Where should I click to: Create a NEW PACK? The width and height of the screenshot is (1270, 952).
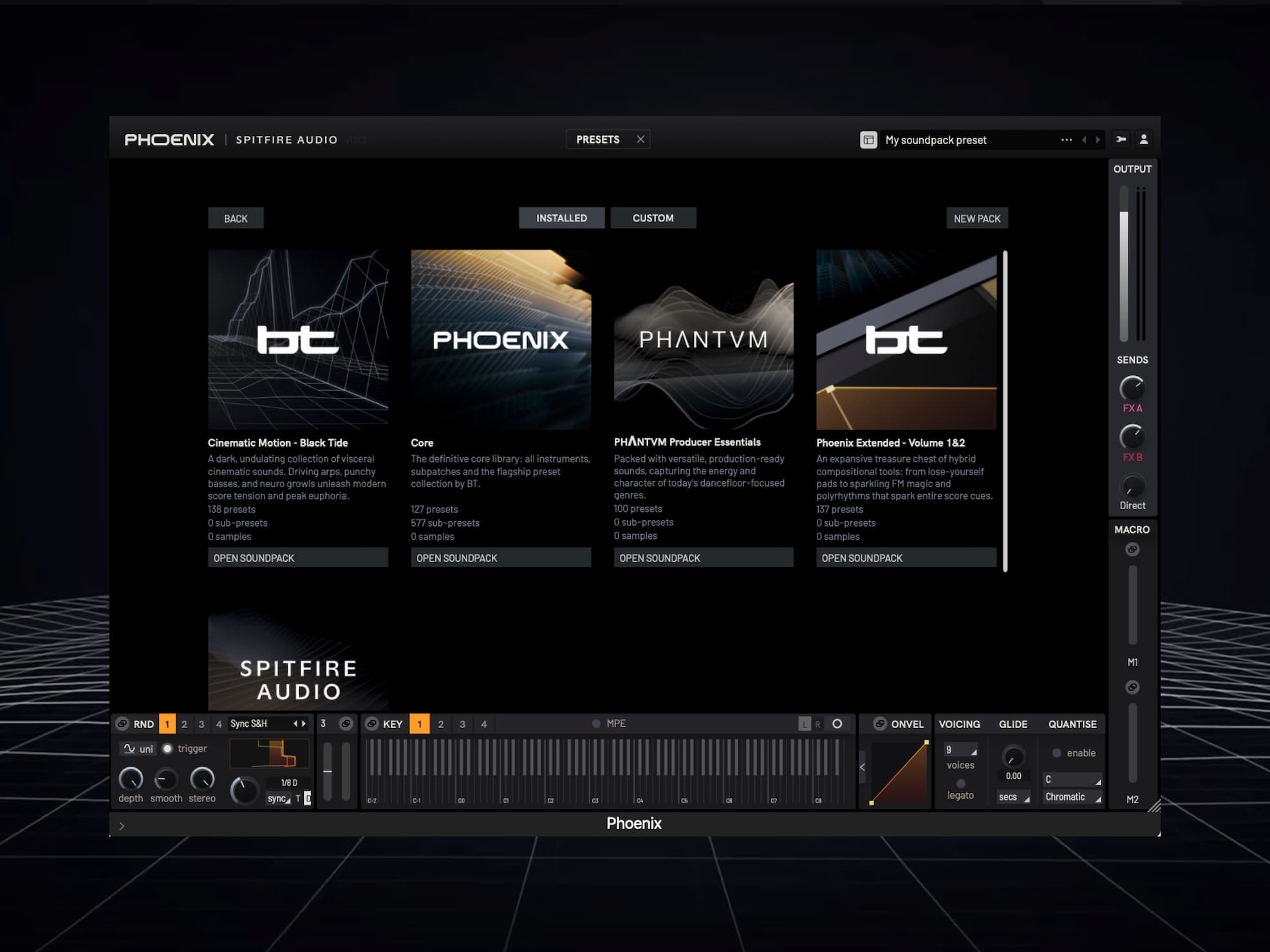point(976,218)
